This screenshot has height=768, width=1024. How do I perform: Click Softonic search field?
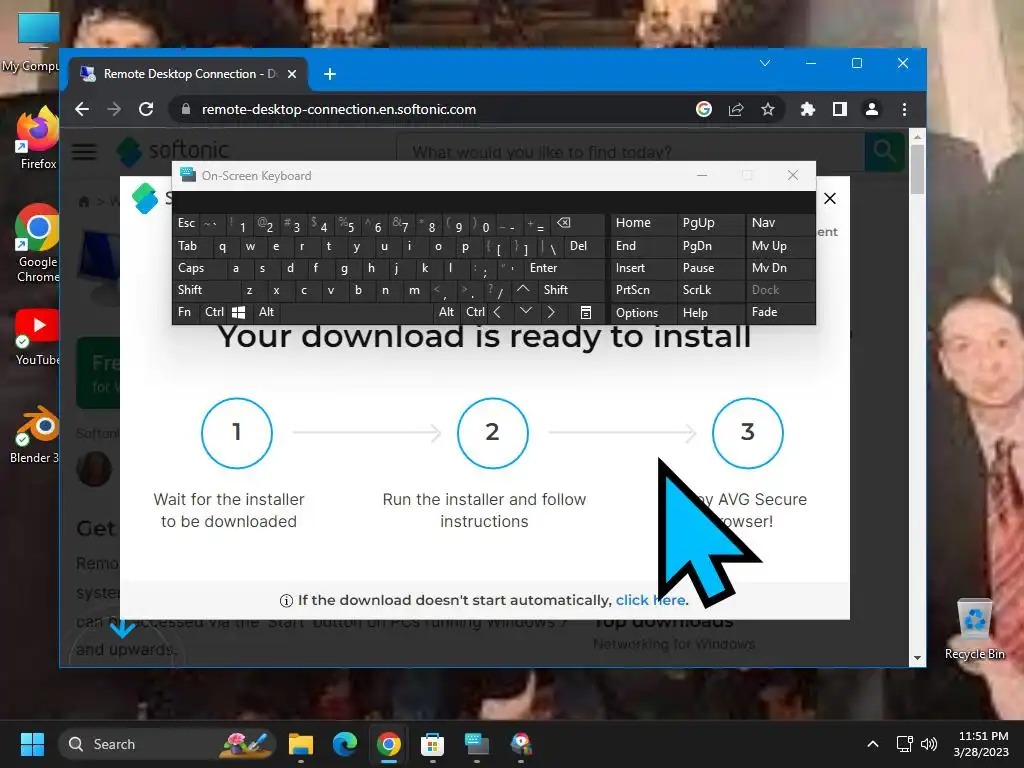click(630, 152)
